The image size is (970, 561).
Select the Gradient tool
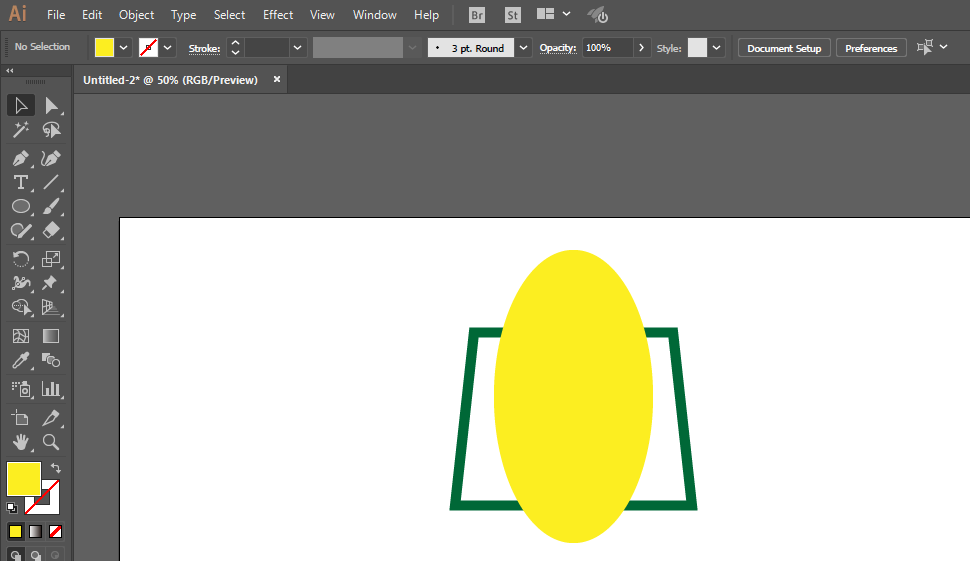(51, 336)
